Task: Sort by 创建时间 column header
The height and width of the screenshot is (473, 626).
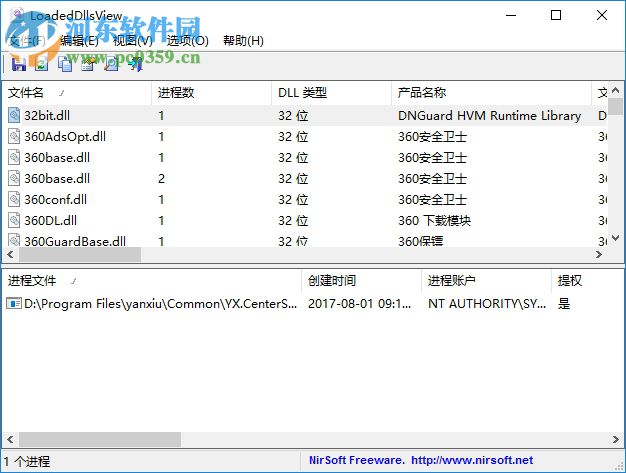Action: [x=362, y=281]
